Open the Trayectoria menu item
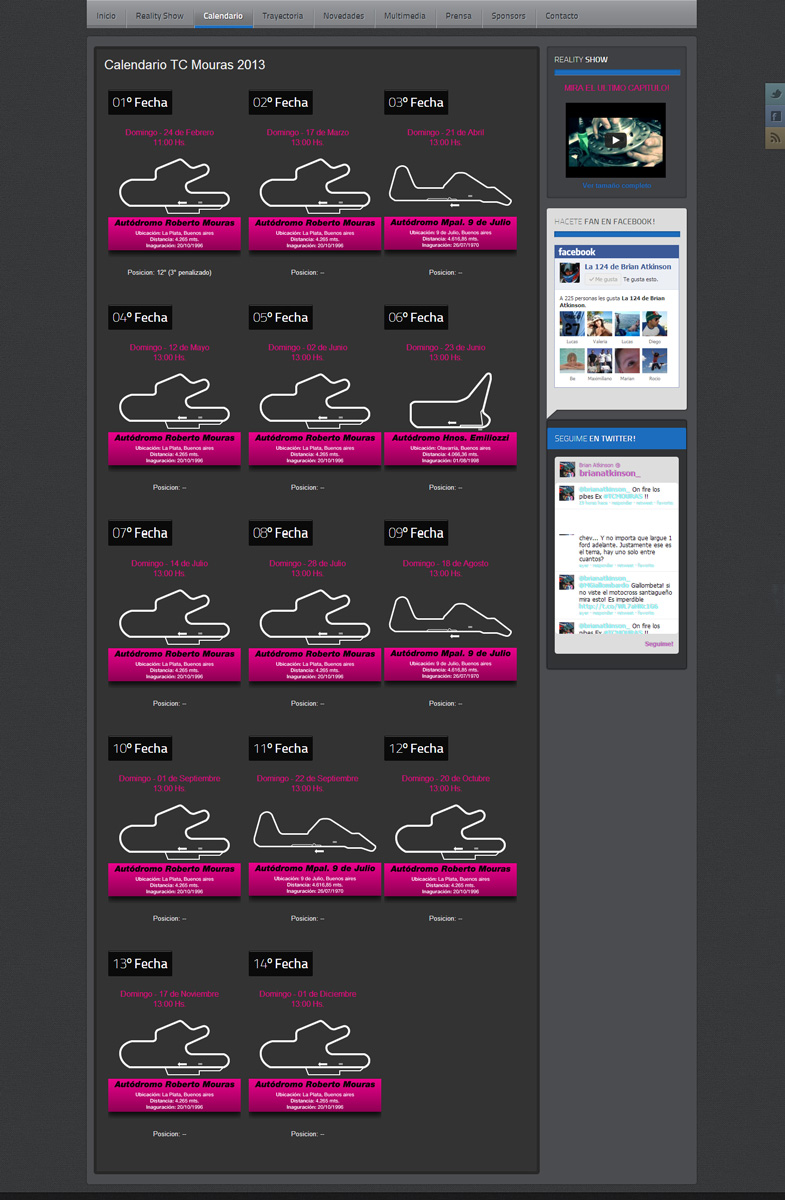This screenshot has width=785, height=1200. 282,16
